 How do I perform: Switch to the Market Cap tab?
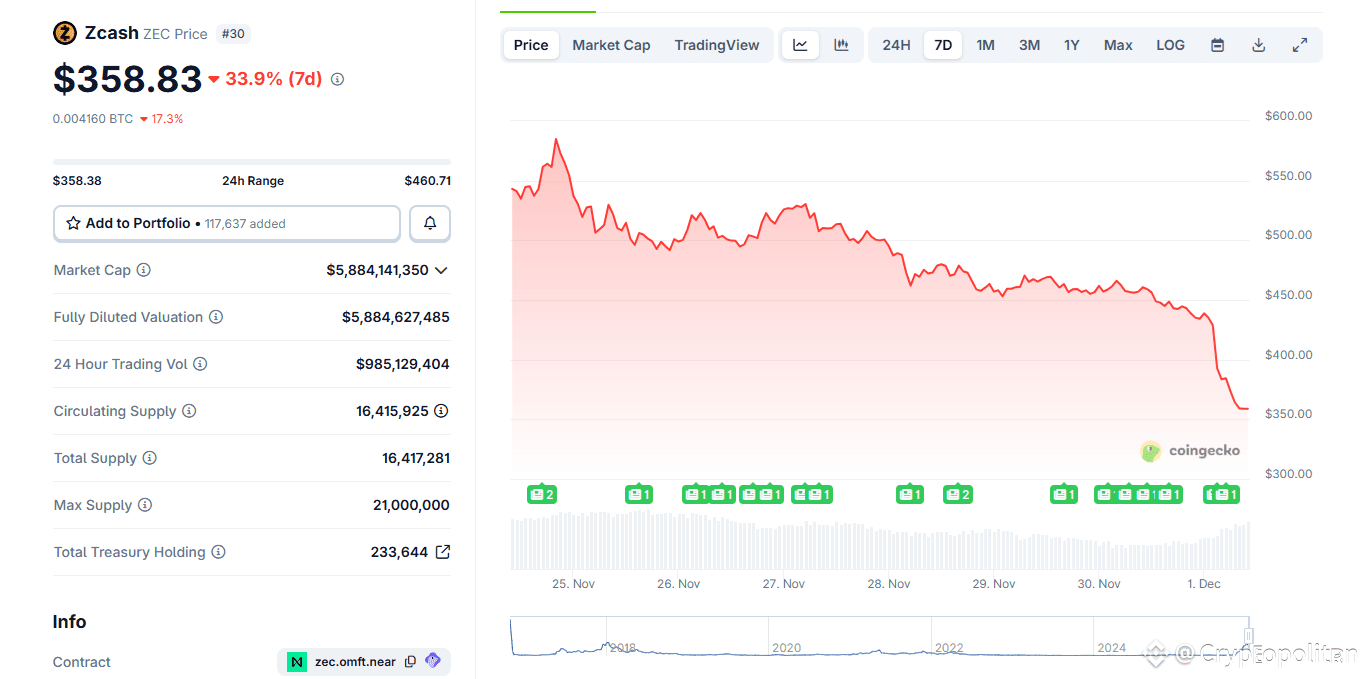611,44
